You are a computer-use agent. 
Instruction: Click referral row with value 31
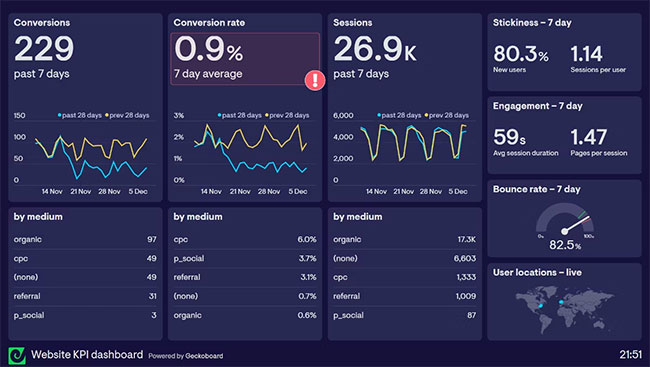coord(85,296)
